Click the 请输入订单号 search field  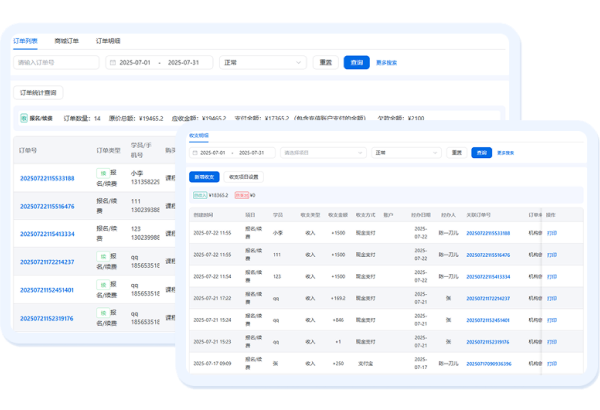pyautogui.click(x=55, y=63)
